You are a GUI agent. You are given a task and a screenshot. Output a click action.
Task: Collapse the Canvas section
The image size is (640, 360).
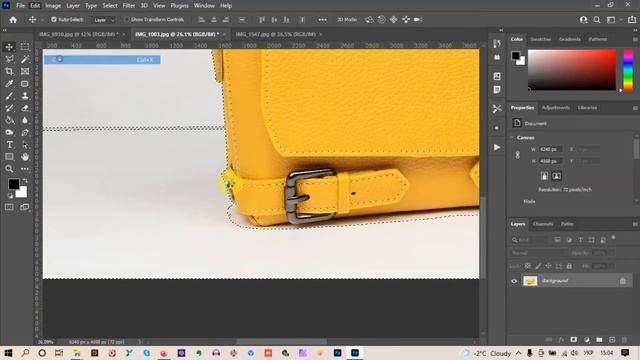click(513, 138)
